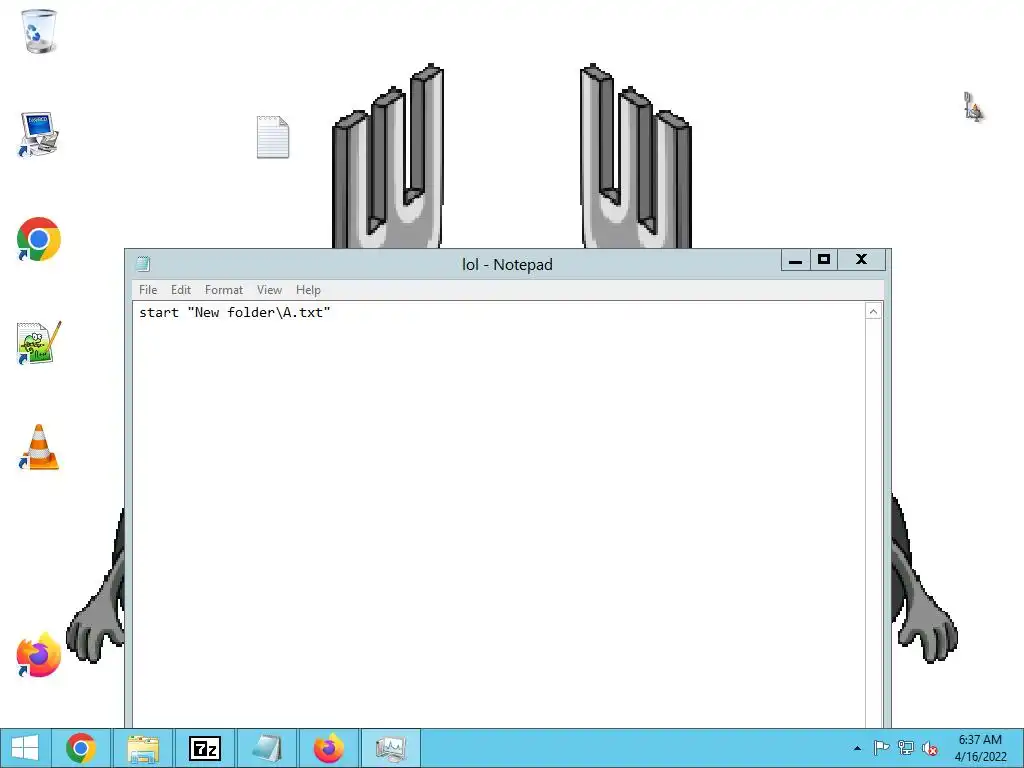Open the clock showing 6:37 AM
The width and height of the screenshot is (1024, 768).
coord(980,748)
